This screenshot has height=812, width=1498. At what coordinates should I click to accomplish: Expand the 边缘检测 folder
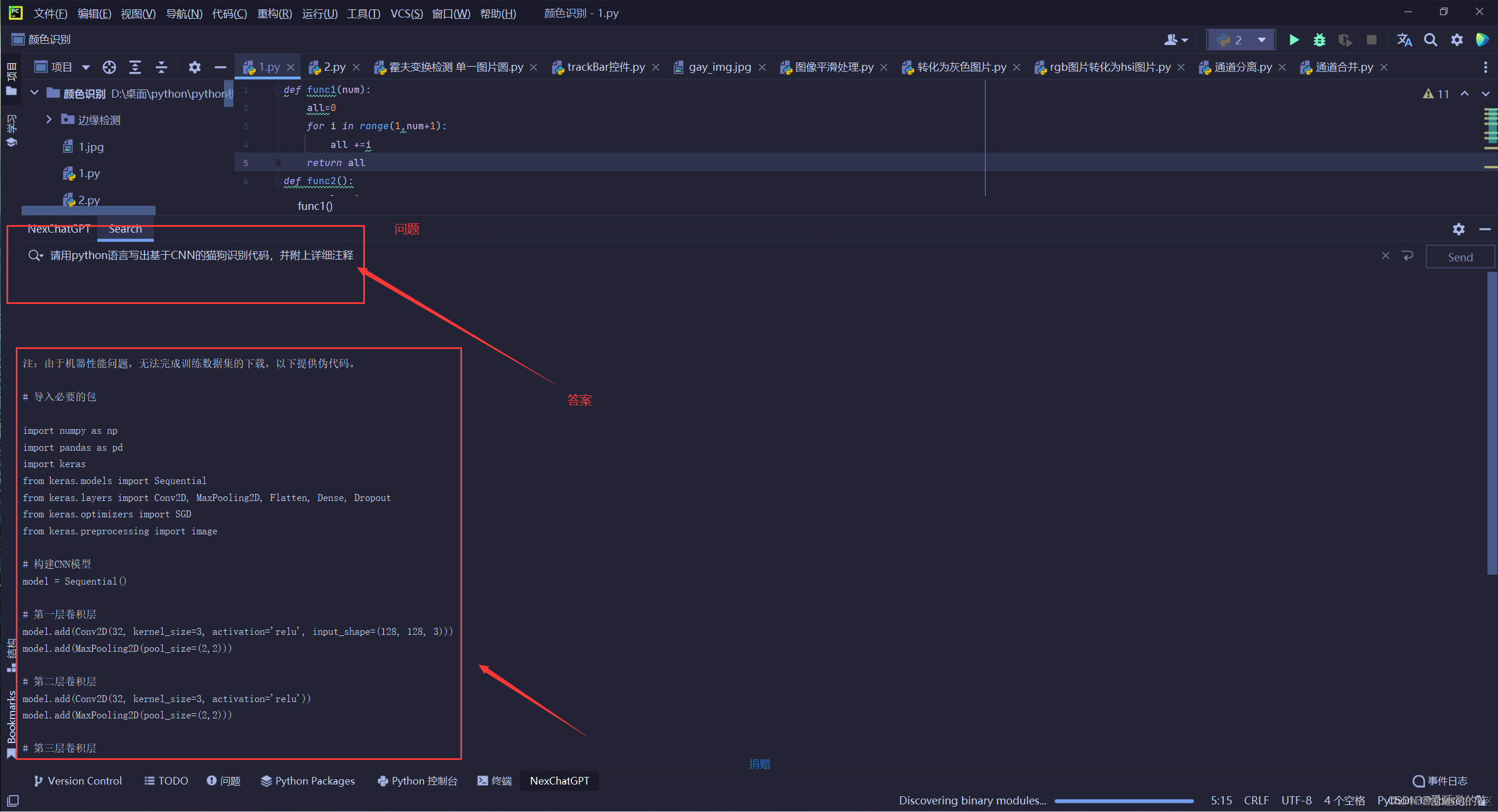tap(49, 119)
